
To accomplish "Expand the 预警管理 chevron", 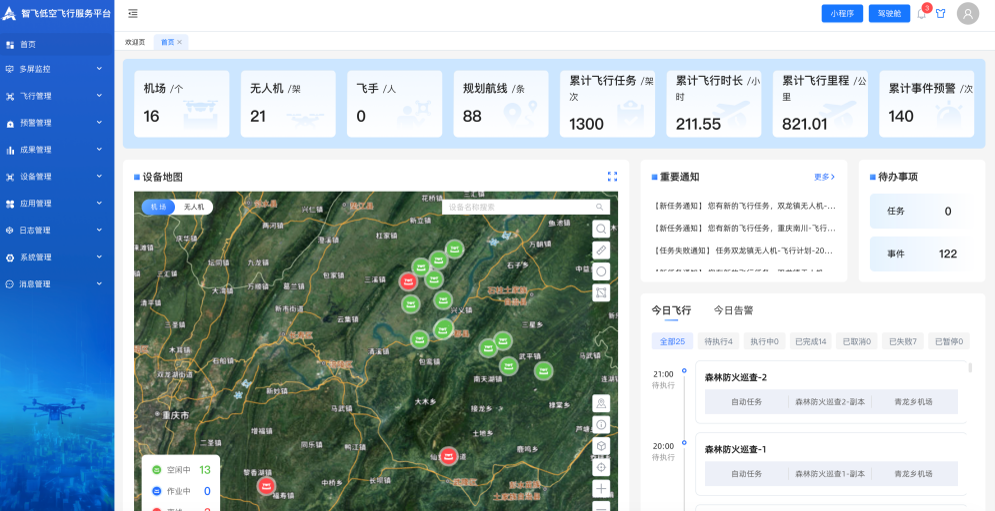I will (99, 123).
